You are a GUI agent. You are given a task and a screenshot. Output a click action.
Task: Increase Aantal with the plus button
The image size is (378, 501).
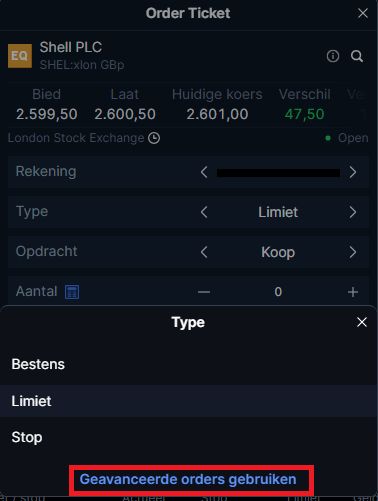pyautogui.click(x=353, y=292)
